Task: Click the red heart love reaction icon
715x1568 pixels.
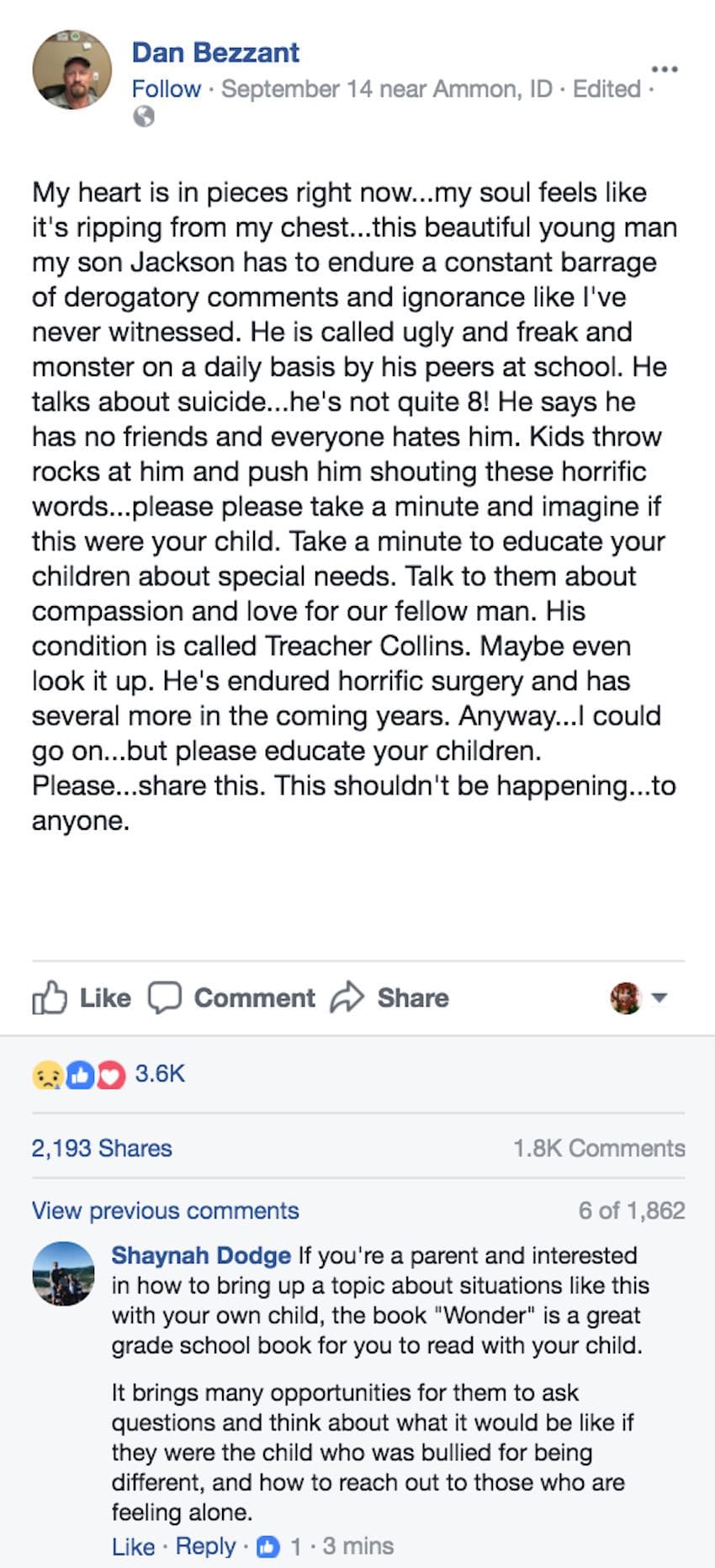Action: (x=111, y=1075)
